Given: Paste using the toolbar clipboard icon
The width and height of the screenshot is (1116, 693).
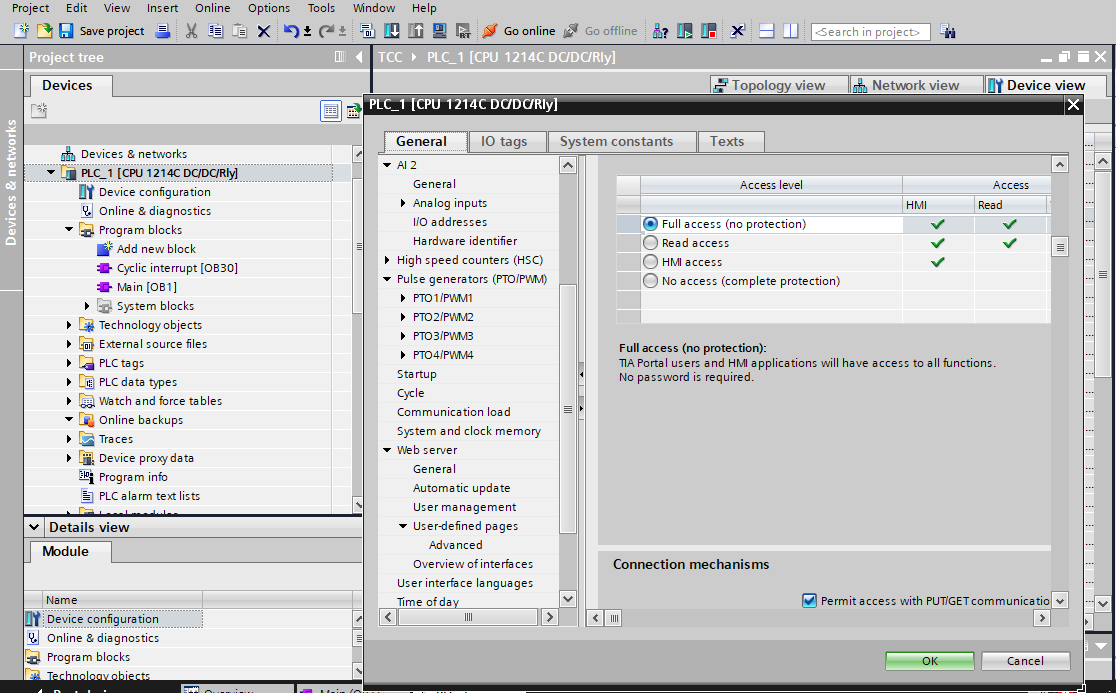Looking at the screenshot, I should pyautogui.click(x=240, y=31).
